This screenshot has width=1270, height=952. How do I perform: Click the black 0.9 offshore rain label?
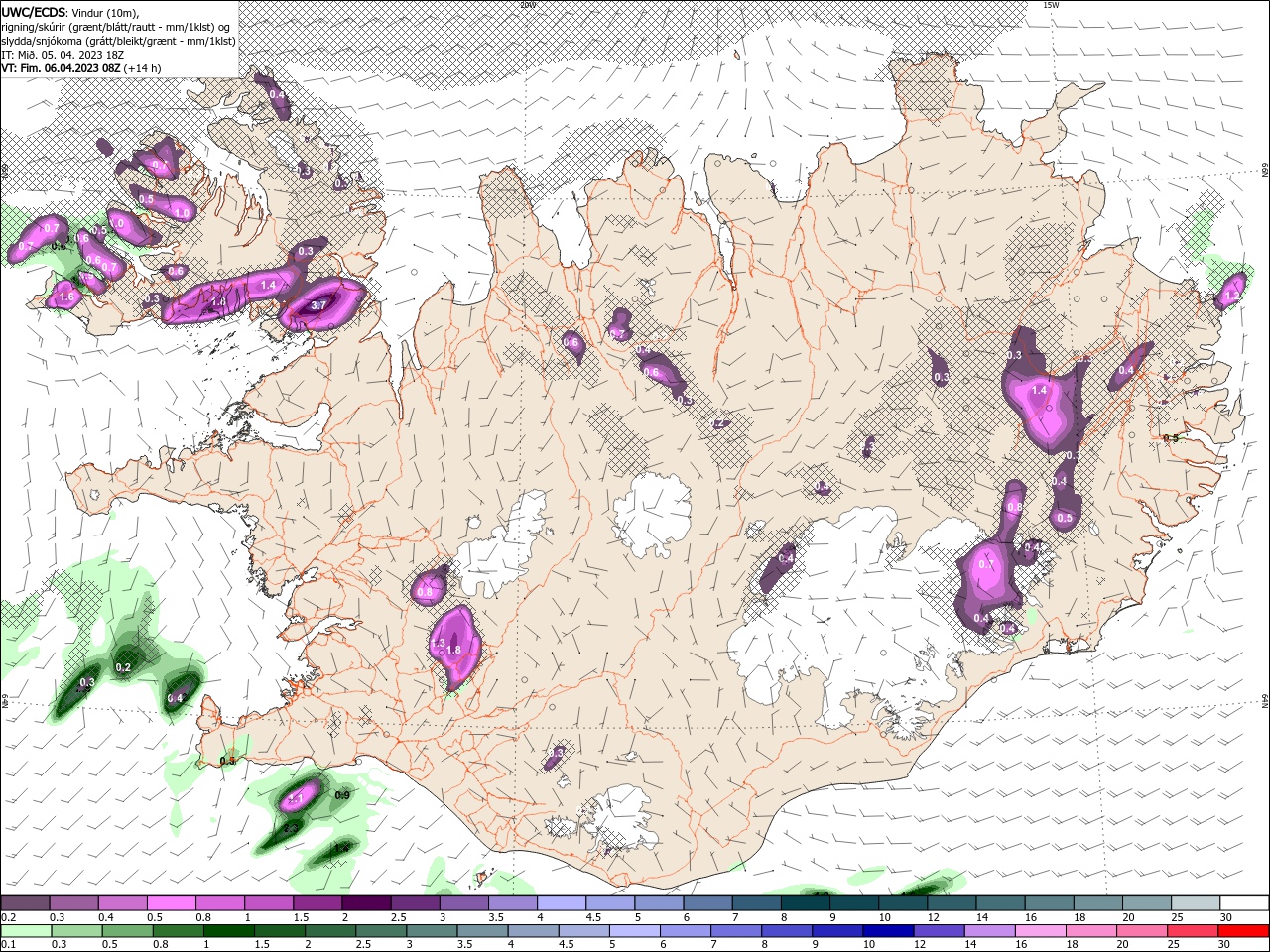[342, 795]
